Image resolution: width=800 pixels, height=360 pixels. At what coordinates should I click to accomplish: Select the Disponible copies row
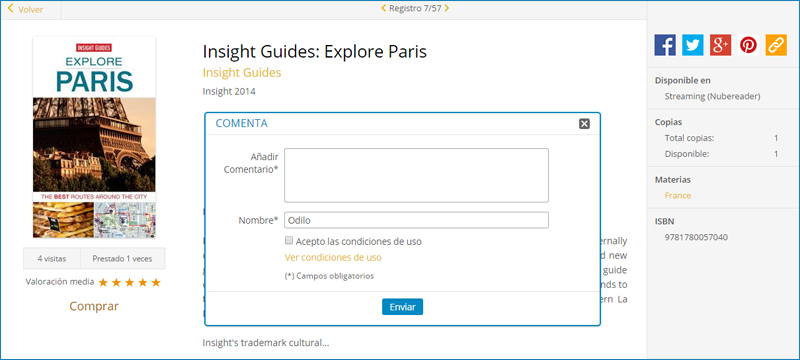point(721,154)
